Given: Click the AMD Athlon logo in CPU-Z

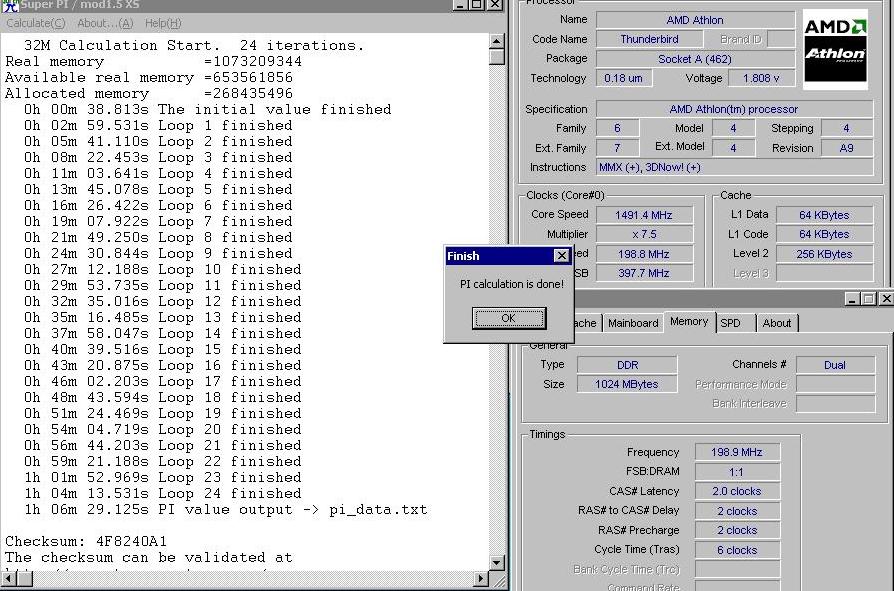Looking at the screenshot, I should (835, 49).
